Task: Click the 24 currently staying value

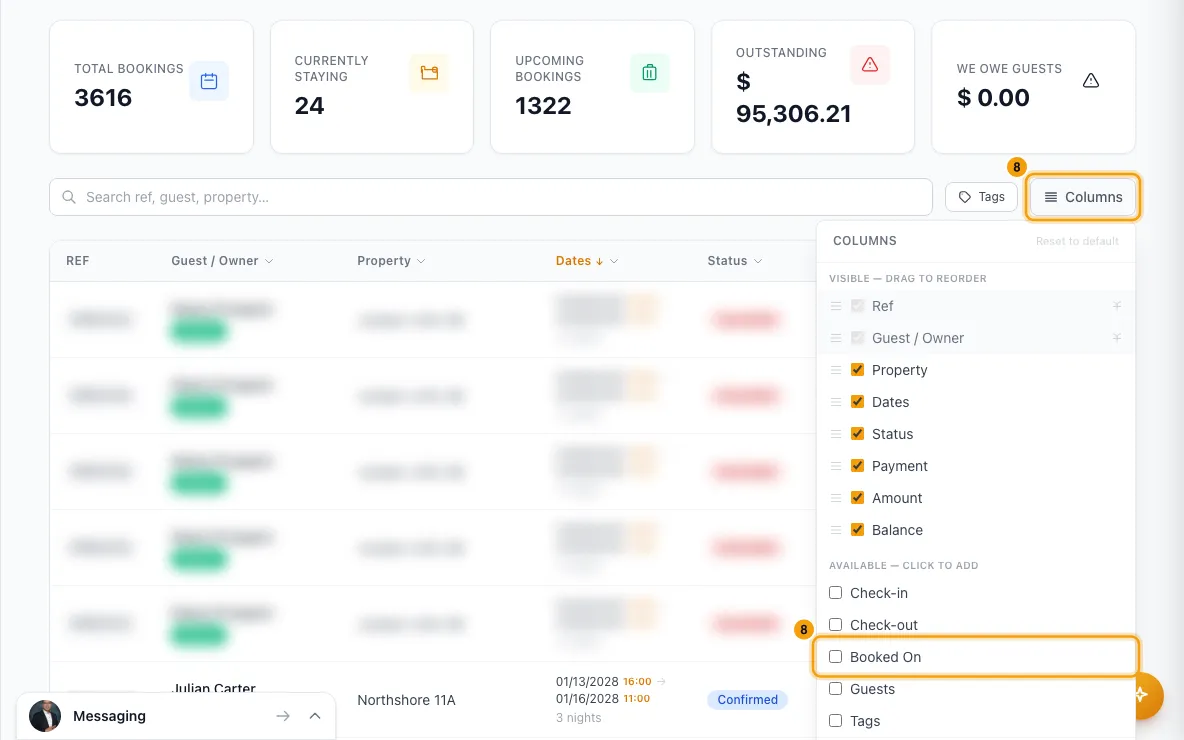Action: [310, 106]
